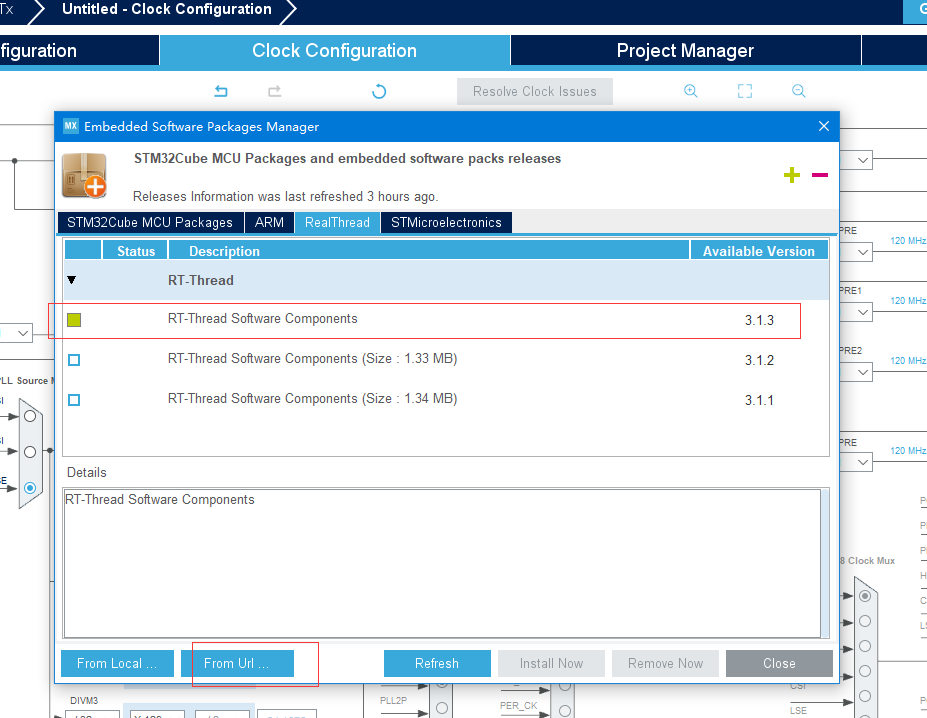Close the Embedded Software Packages Manager dialog
Image resolution: width=927 pixels, height=718 pixels.
pyautogui.click(x=824, y=126)
